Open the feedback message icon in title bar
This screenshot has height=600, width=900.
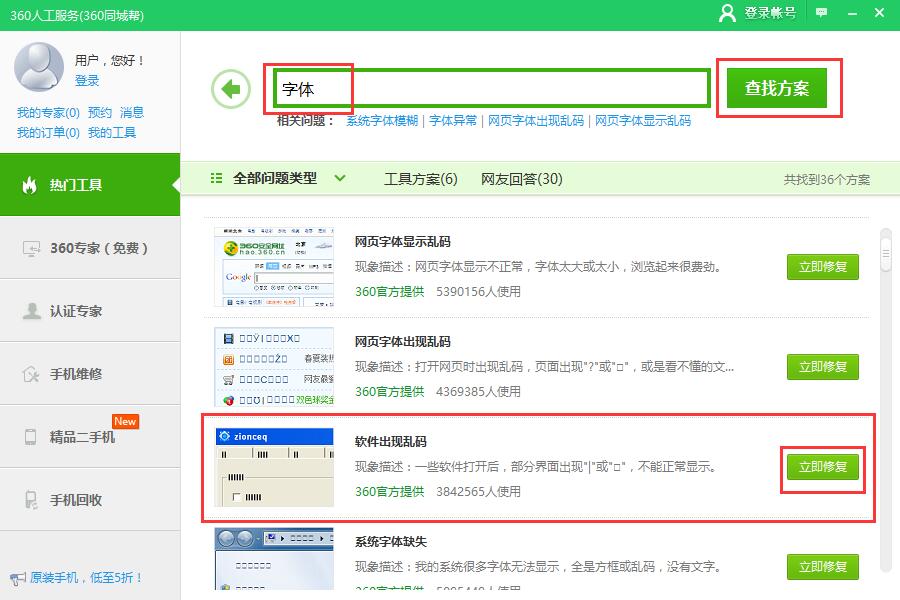click(821, 13)
